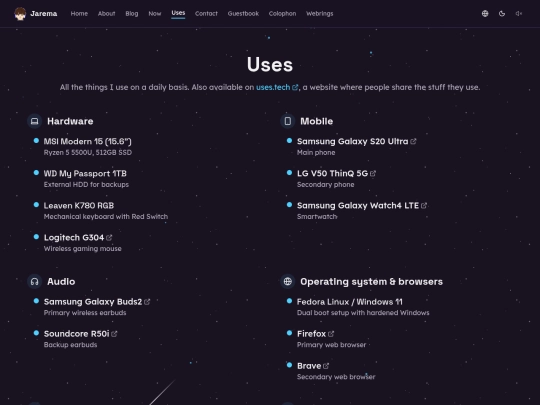Click the Leaven K780 RGB entry
Viewport: 540px width, 405px height.
click(x=79, y=206)
